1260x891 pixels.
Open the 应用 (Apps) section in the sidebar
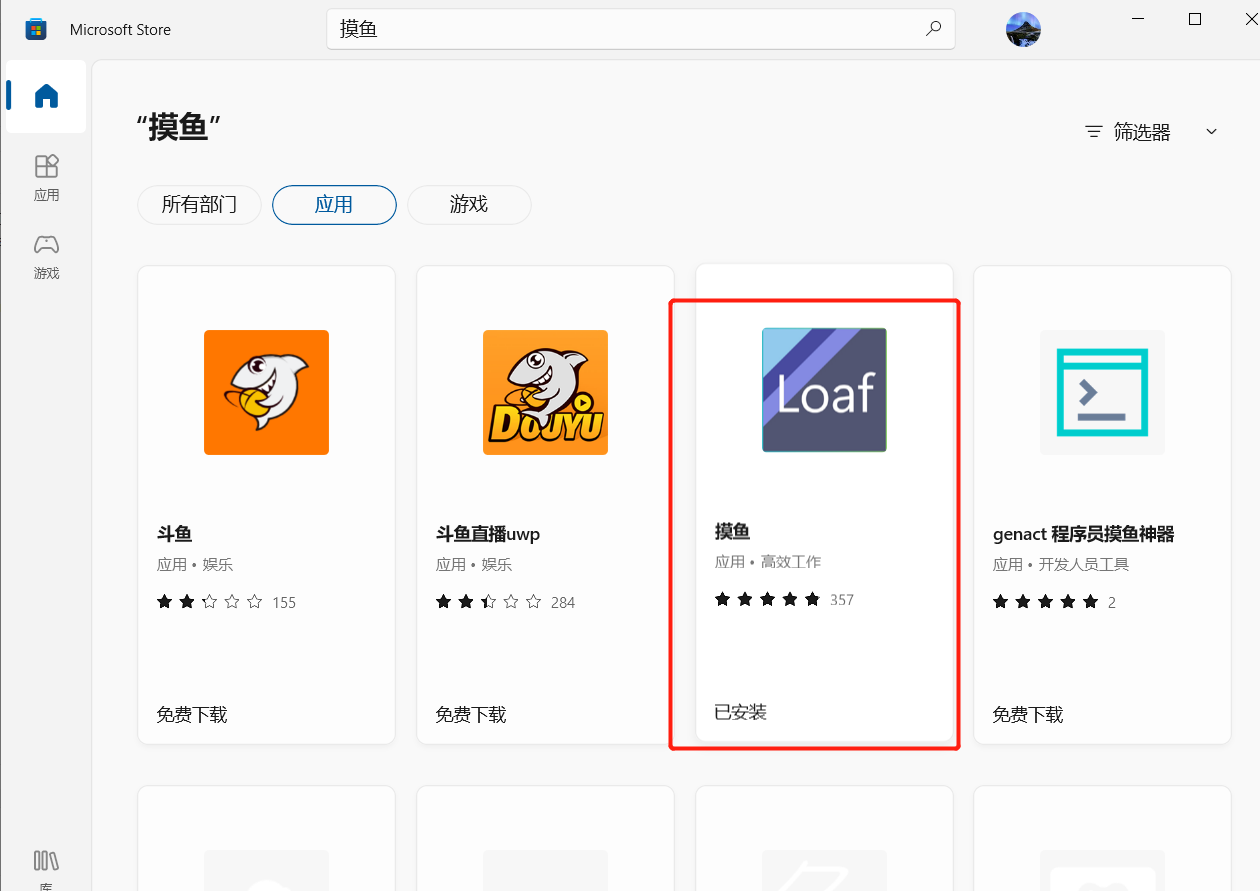46,177
